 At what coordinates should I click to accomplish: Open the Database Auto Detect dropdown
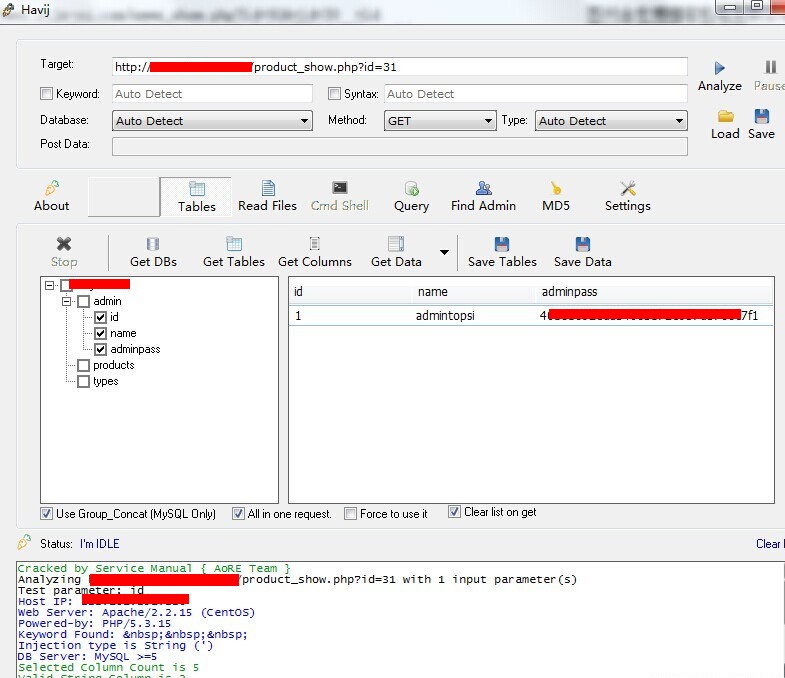(x=212, y=121)
